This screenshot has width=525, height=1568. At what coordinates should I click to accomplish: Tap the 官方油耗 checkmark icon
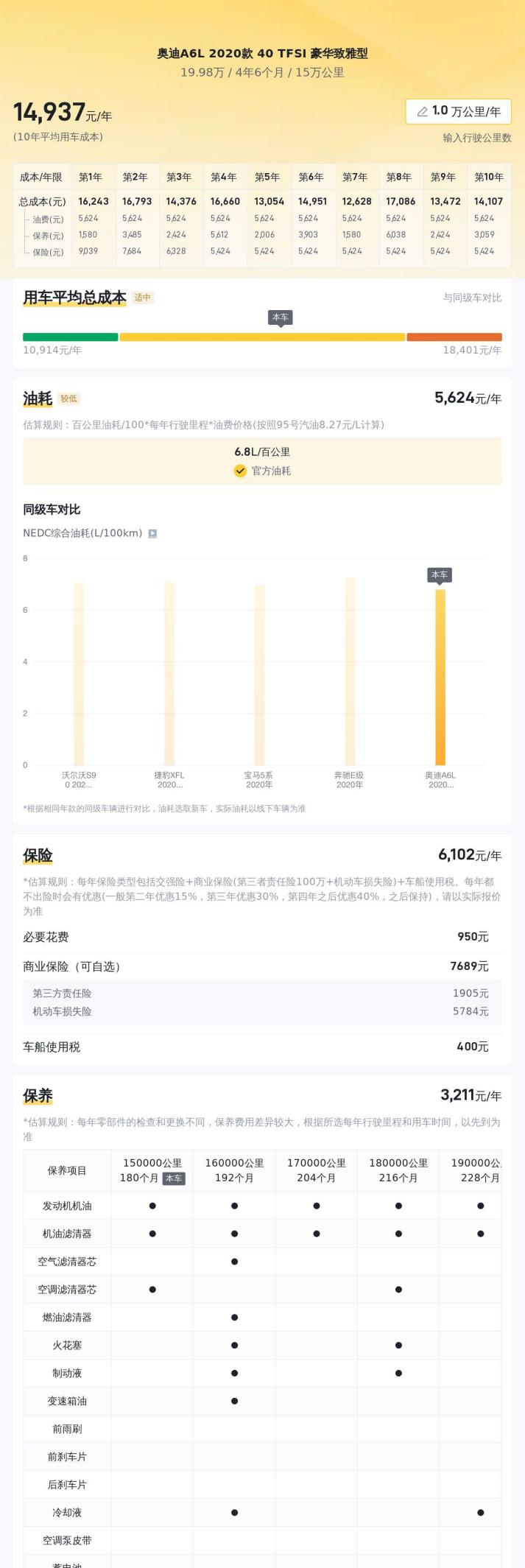(240, 471)
